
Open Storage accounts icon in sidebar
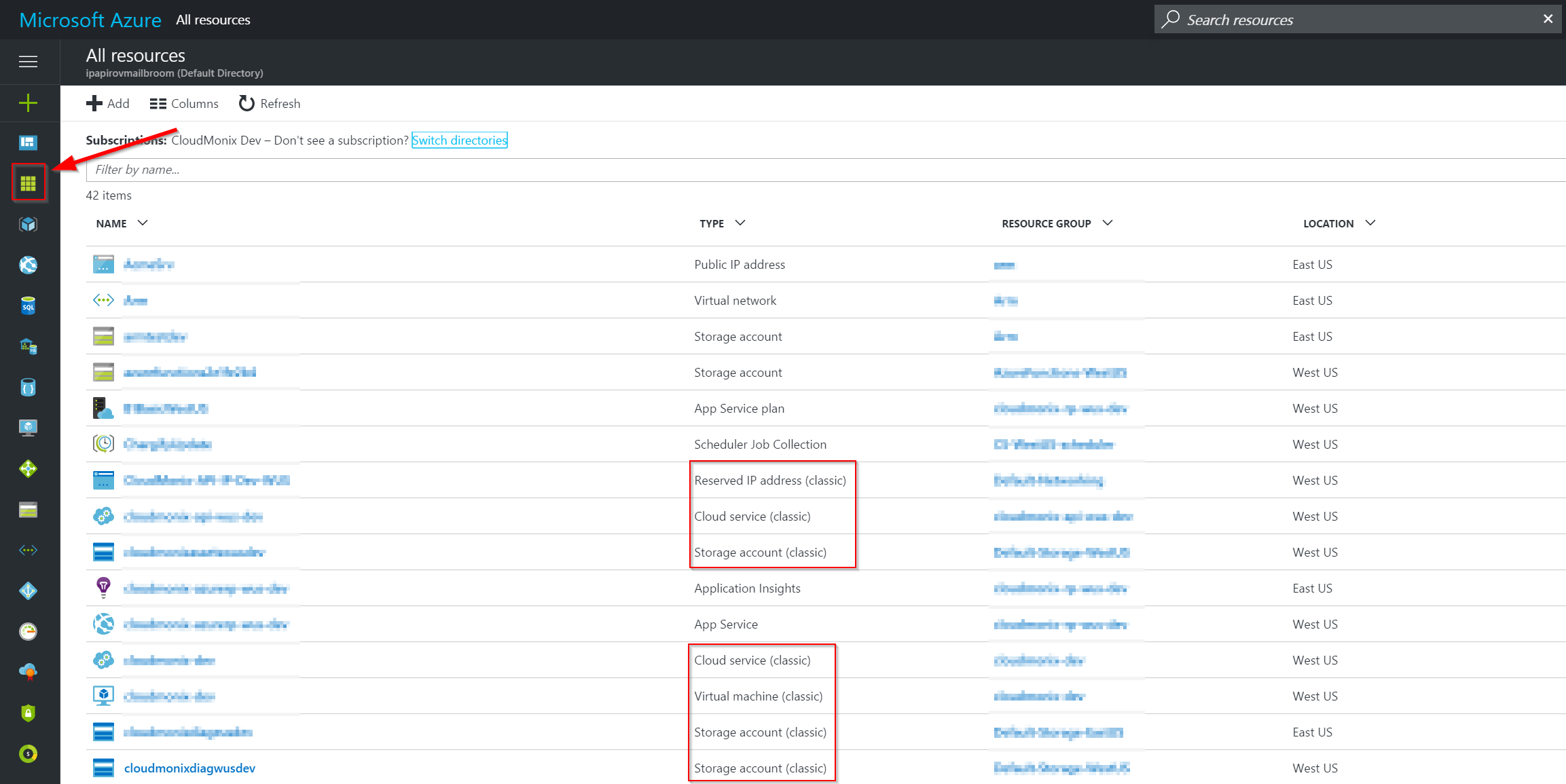(28, 510)
